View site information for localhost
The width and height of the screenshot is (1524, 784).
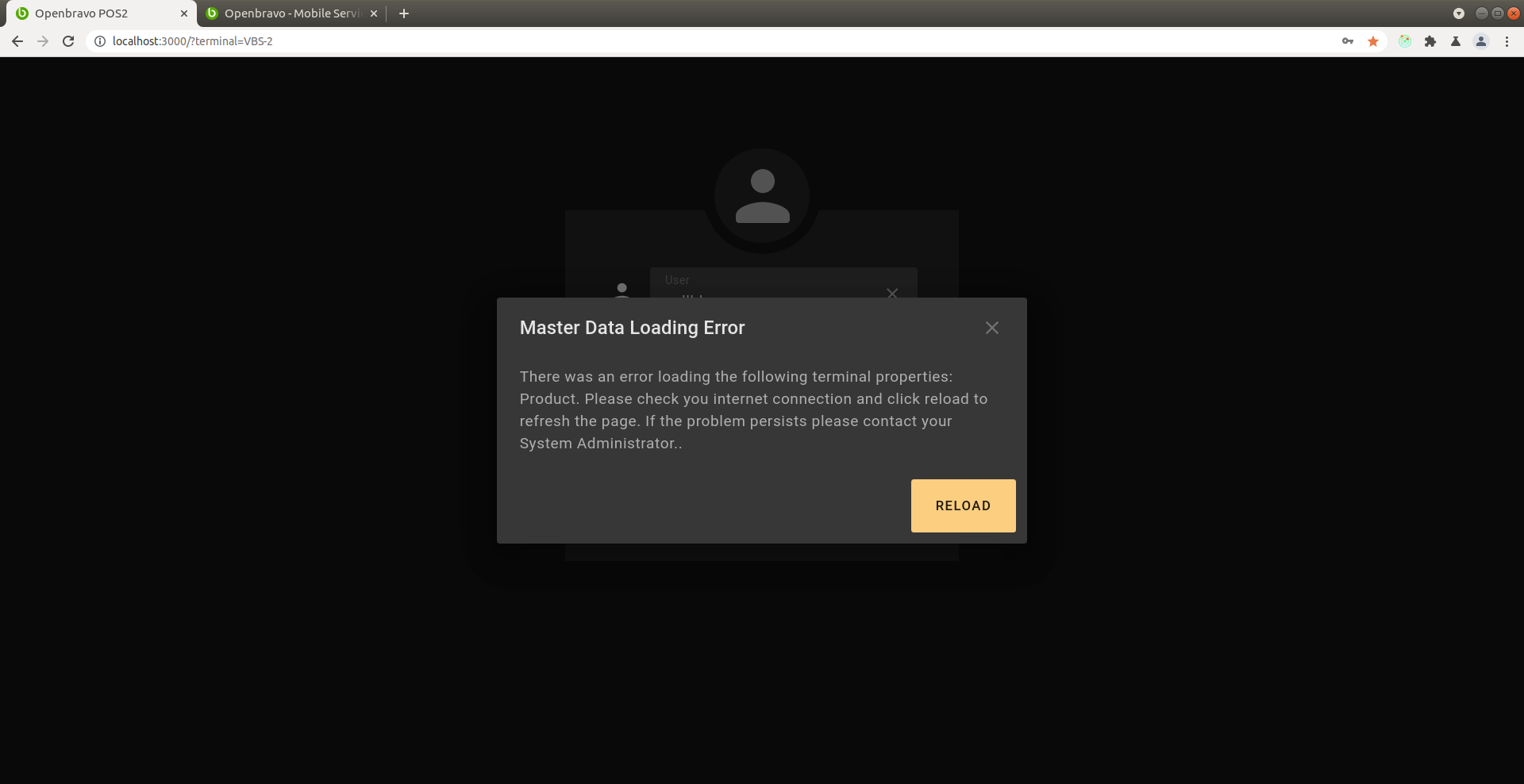100,41
